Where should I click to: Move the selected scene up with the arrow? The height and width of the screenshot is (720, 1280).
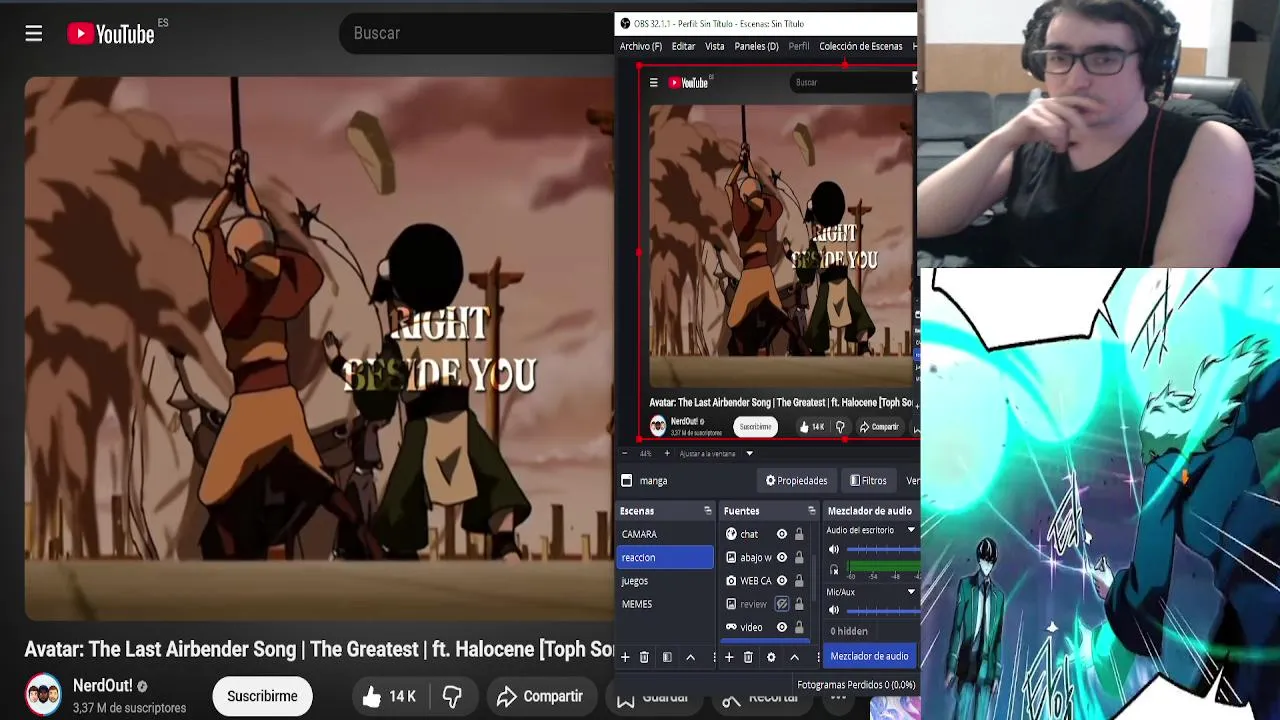tap(690, 657)
